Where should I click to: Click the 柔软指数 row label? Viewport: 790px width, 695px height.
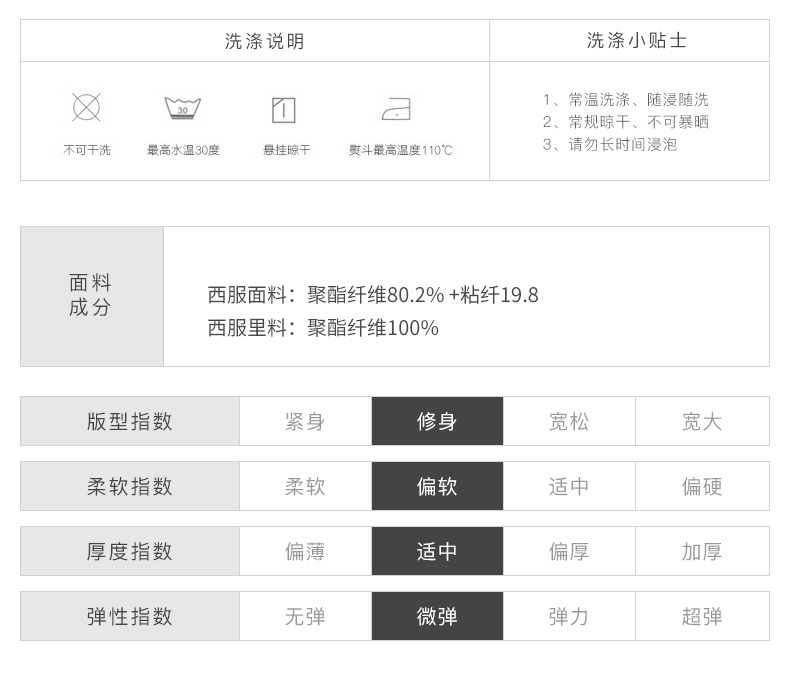coord(130,486)
